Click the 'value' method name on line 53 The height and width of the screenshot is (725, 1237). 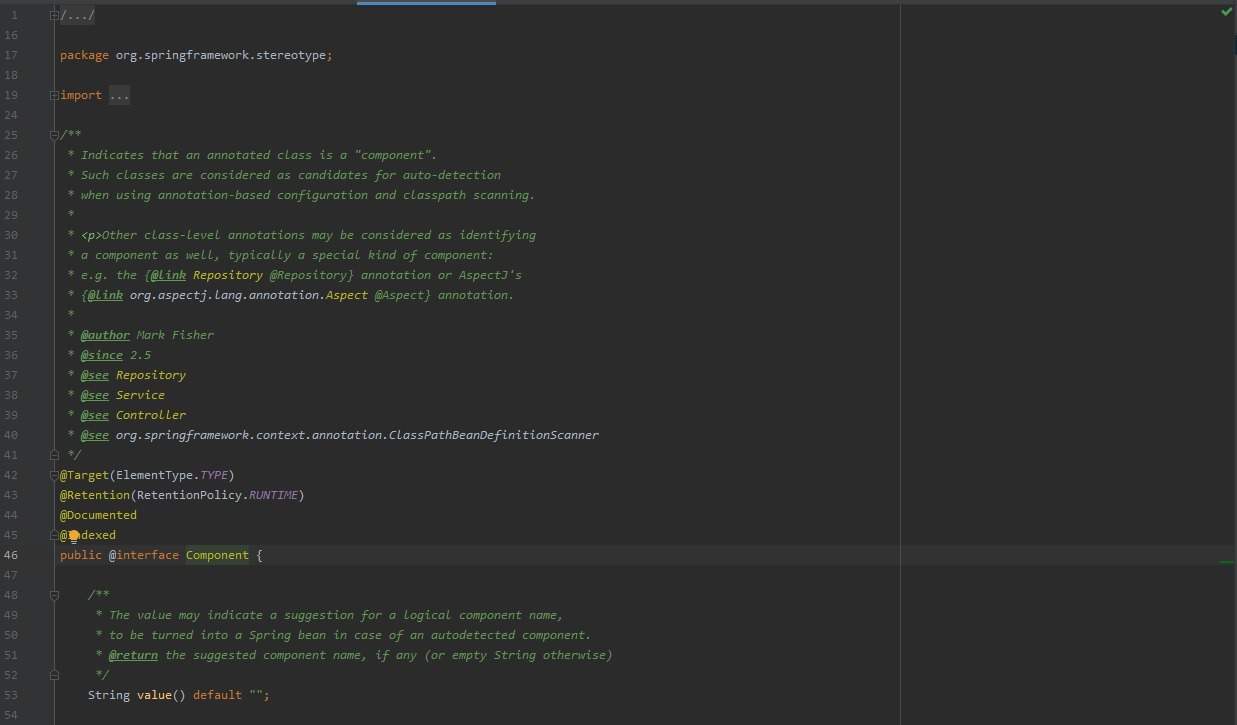coord(154,695)
